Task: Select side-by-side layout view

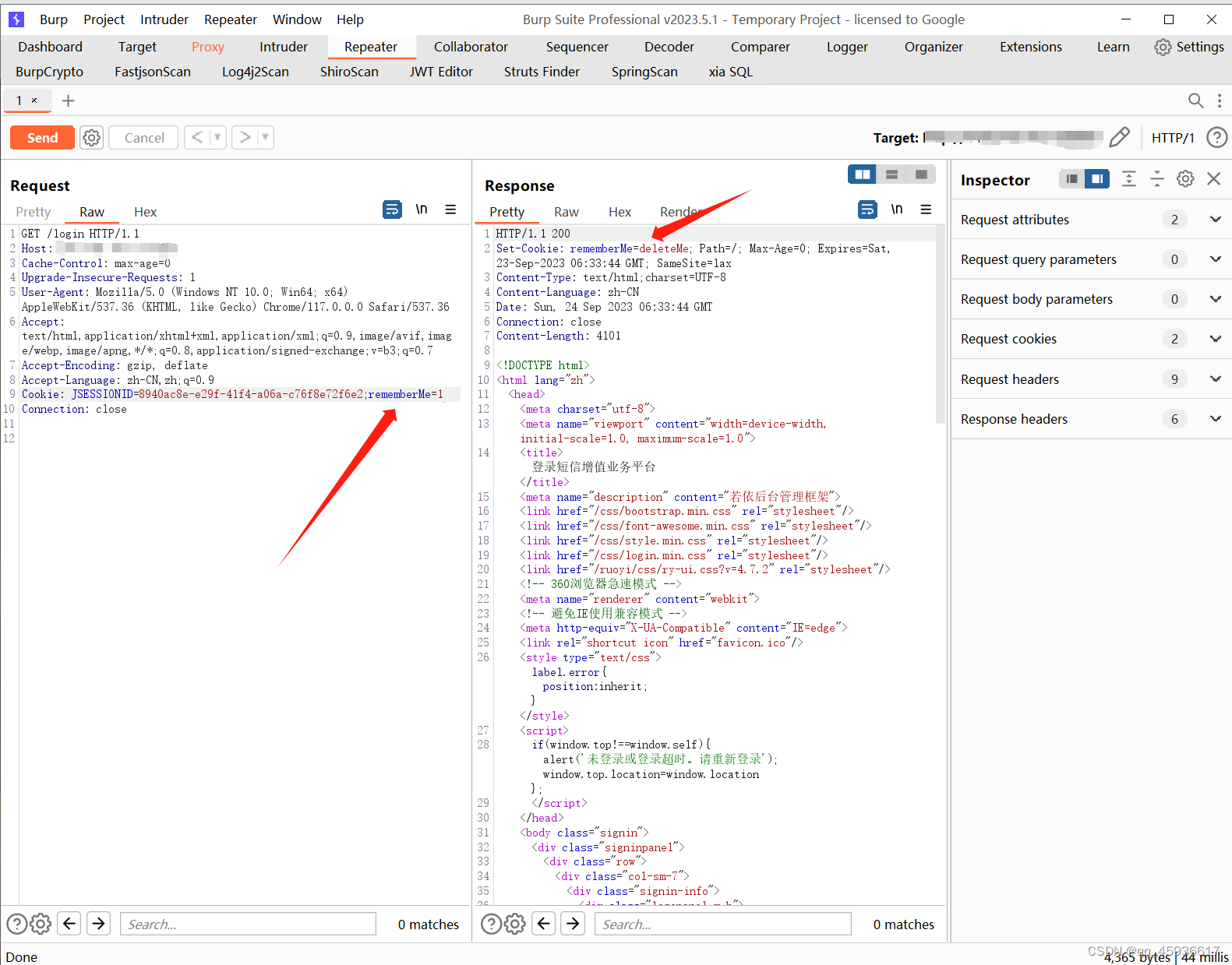Action: 863,174
